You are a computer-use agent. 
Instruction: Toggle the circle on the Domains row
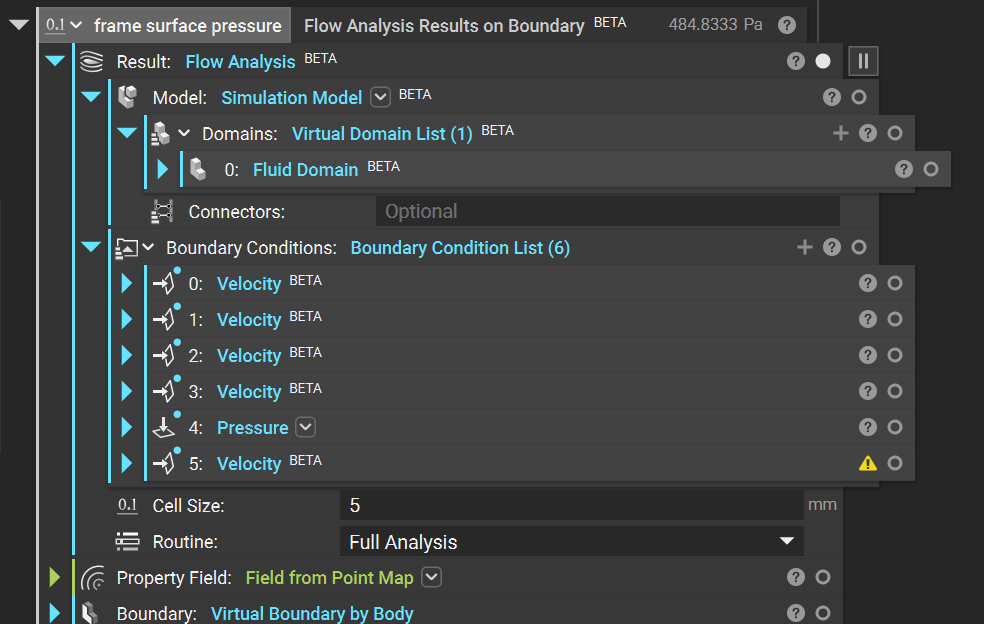[x=895, y=133]
